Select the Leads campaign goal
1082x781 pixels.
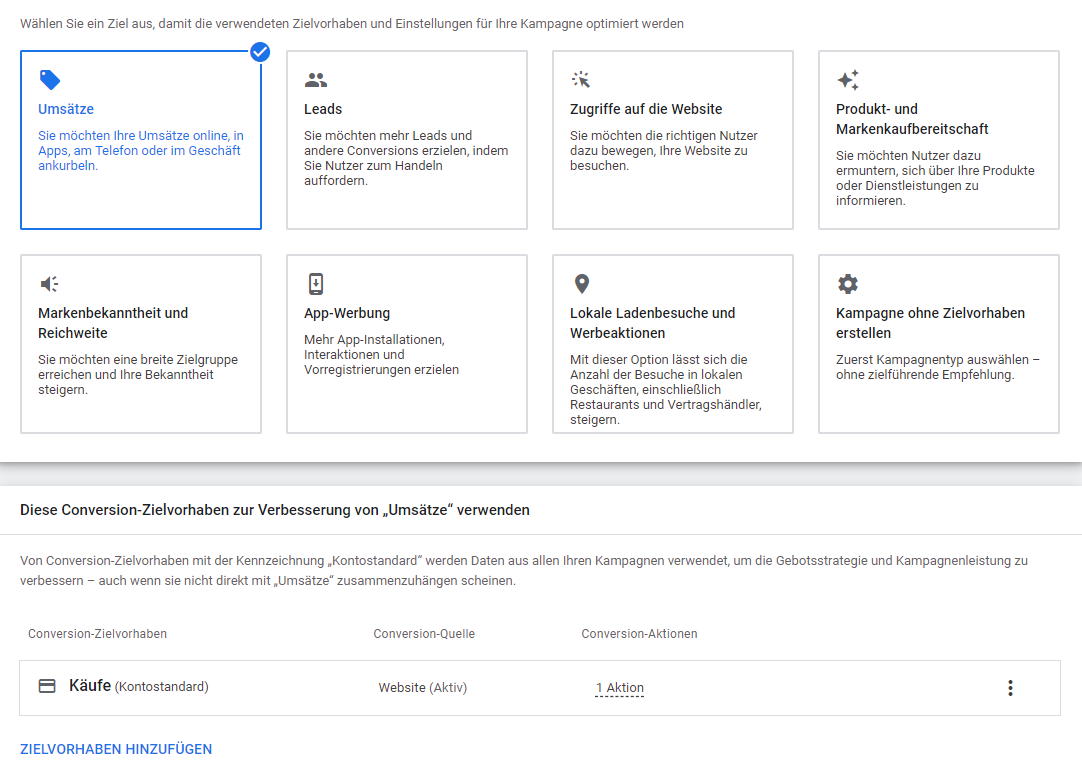[406, 140]
